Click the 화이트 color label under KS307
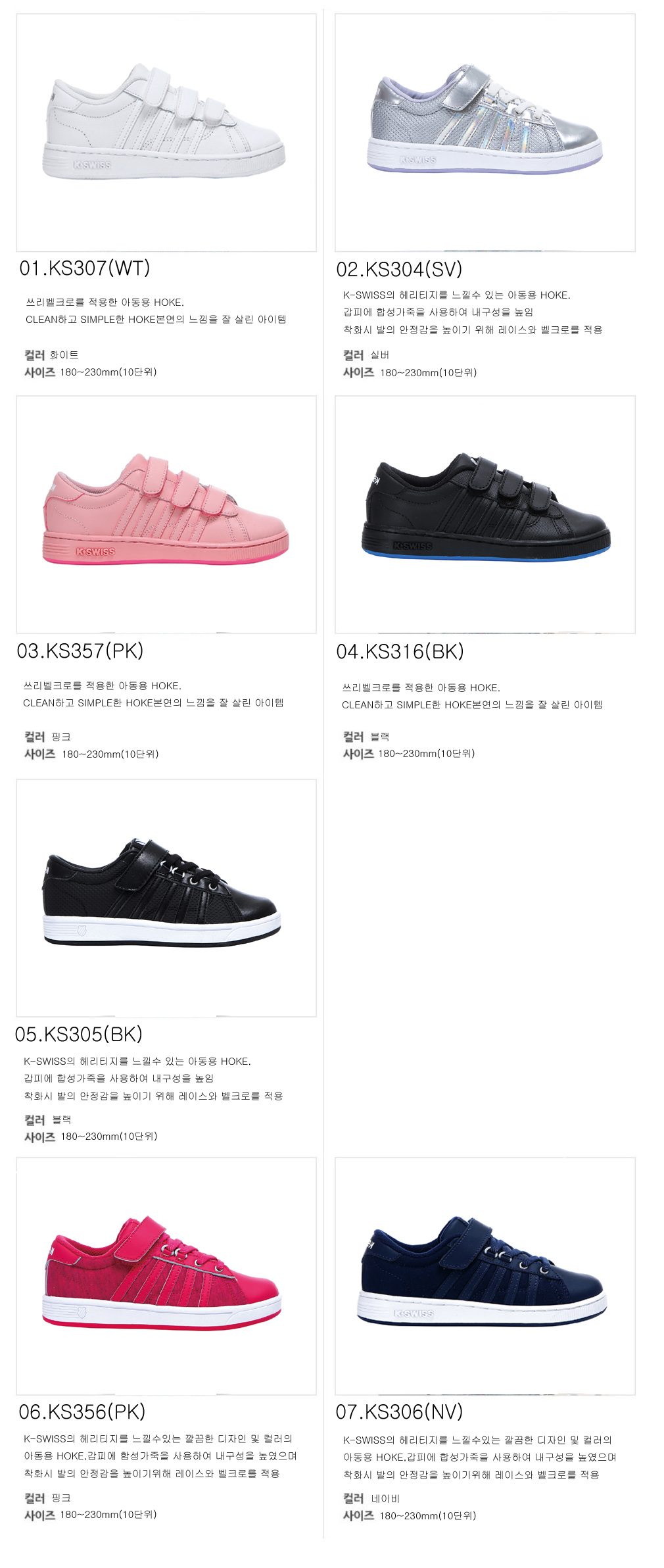 [x=64, y=355]
